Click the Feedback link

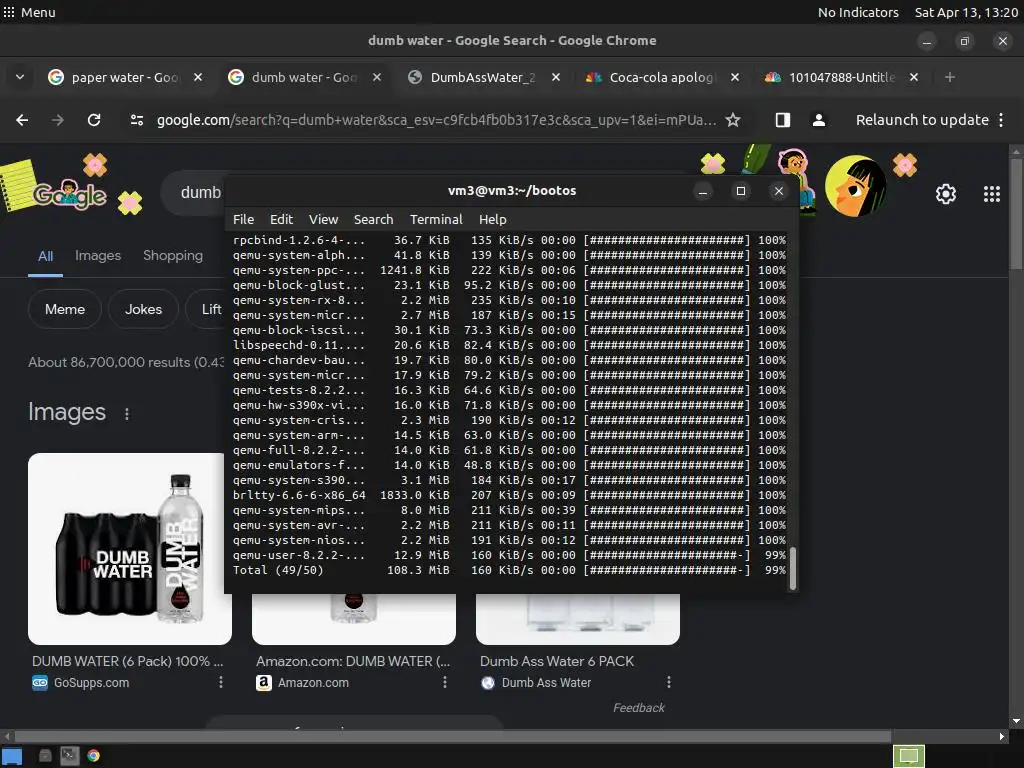tap(638, 707)
